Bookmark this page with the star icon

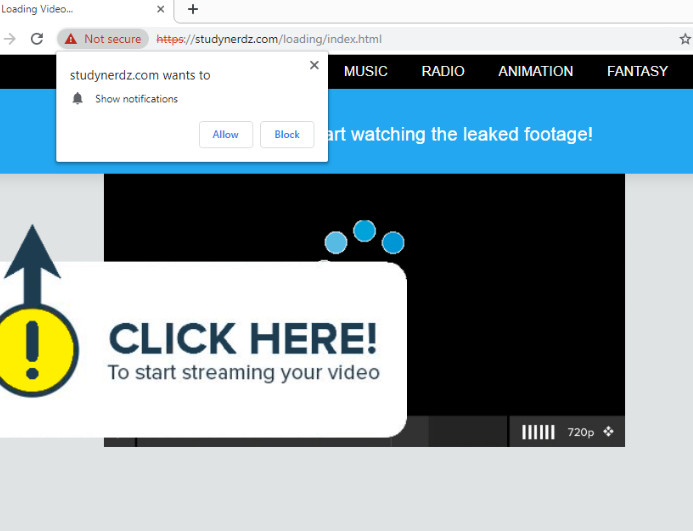pos(685,39)
